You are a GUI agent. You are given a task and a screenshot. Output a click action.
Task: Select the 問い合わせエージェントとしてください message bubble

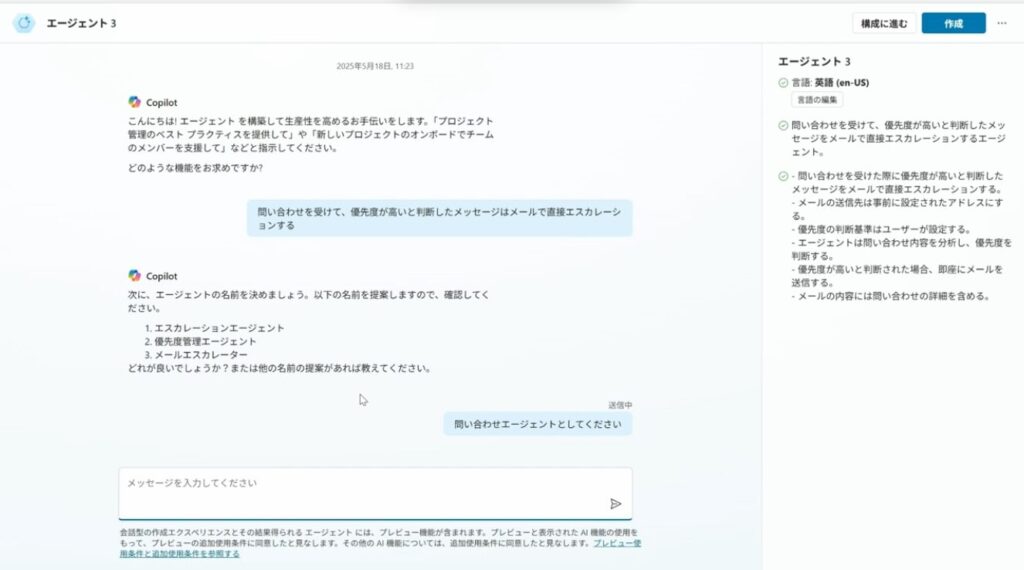tap(537, 424)
